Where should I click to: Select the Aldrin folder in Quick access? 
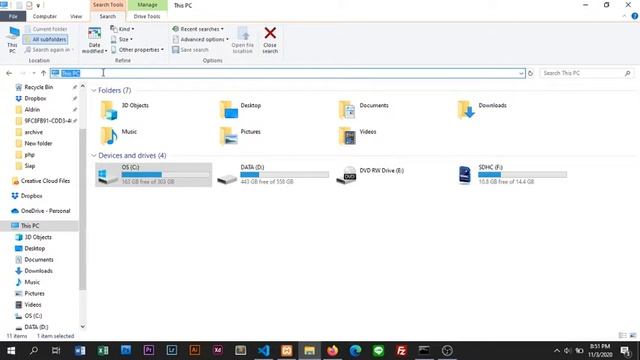32,110
